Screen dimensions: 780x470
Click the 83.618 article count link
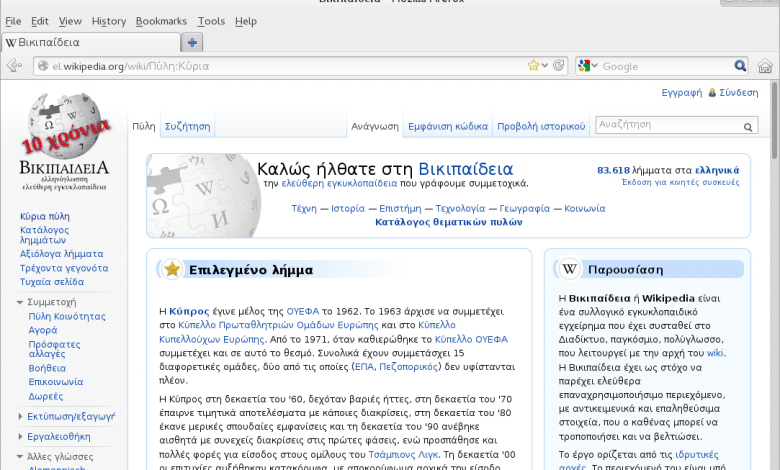613,170
